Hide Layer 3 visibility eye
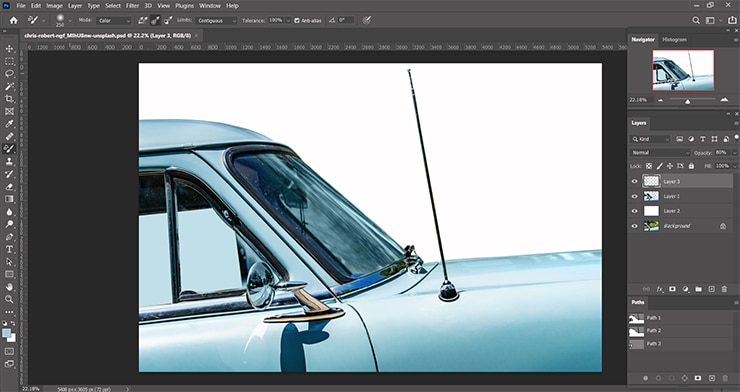Image resolution: width=740 pixels, height=392 pixels. (x=634, y=181)
